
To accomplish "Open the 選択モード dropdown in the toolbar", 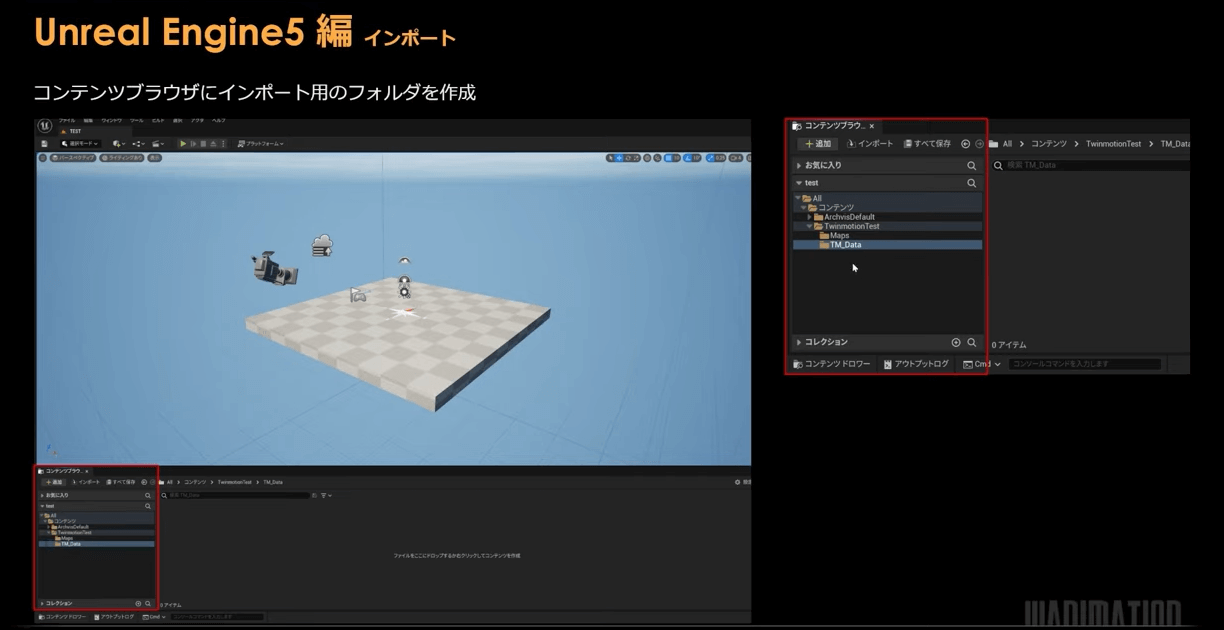I will (x=79, y=144).
